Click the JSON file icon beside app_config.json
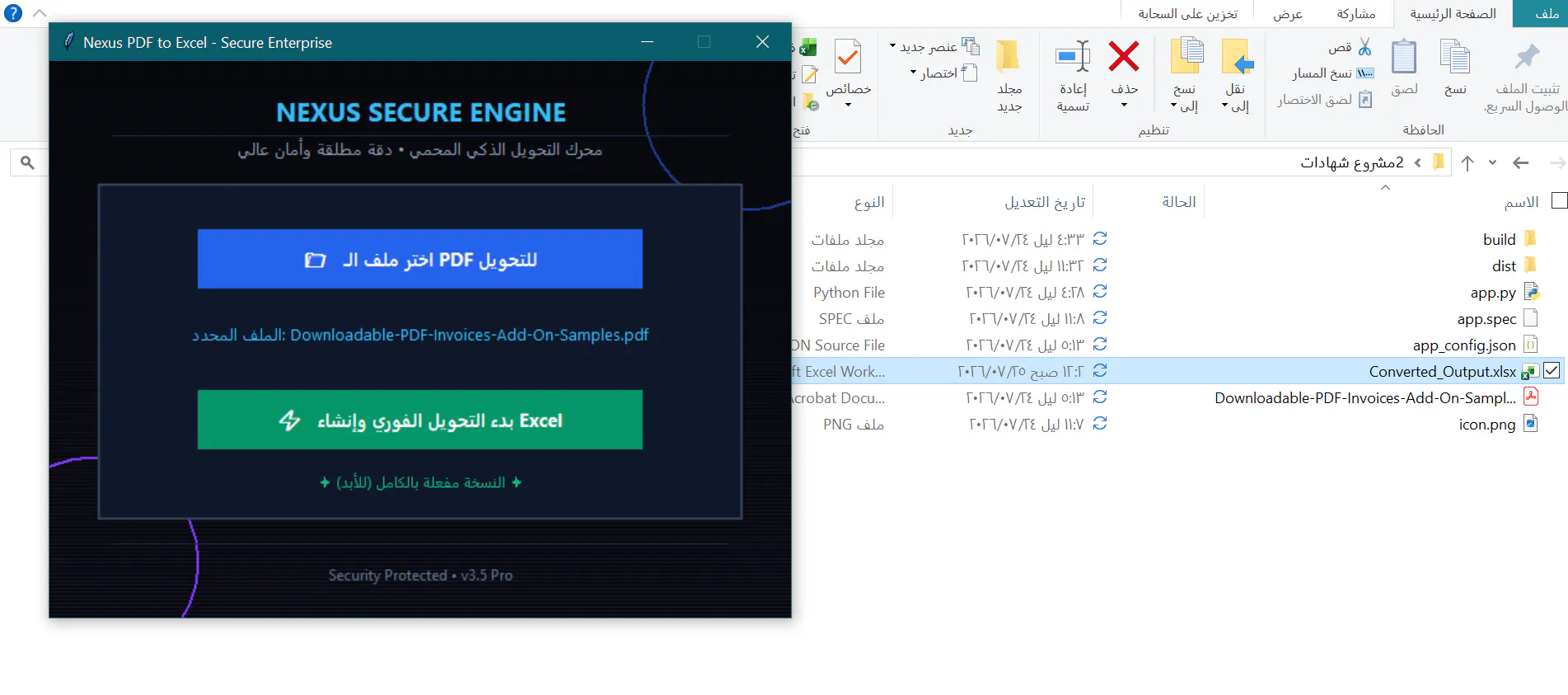This screenshot has height=695, width=1568. [1531, 344]
